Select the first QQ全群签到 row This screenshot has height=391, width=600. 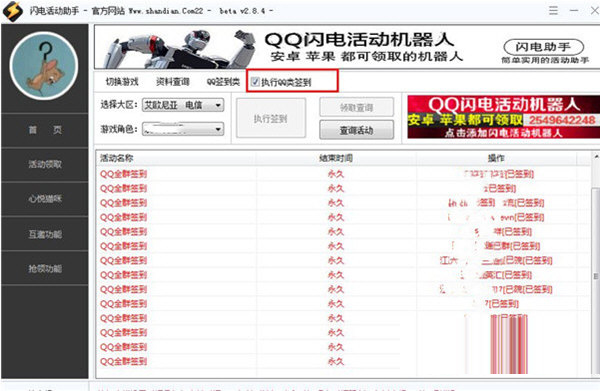click(343, 174)
